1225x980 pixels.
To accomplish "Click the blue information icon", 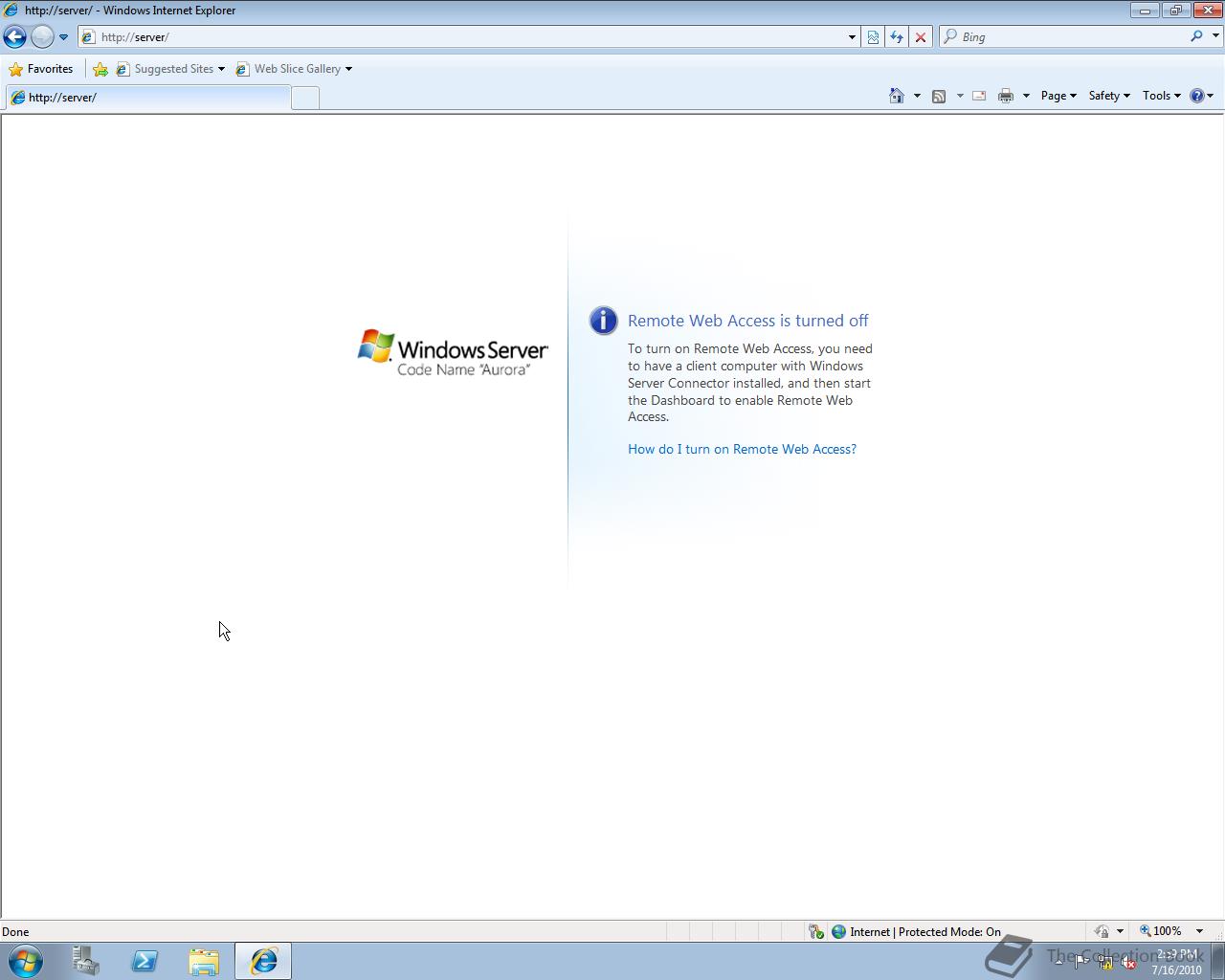I will [x=603, y=321].
